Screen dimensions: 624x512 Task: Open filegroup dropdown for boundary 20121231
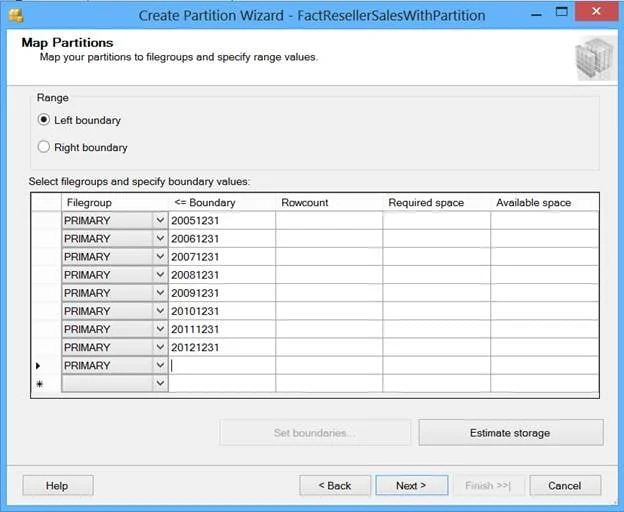[x=160, y=347]
